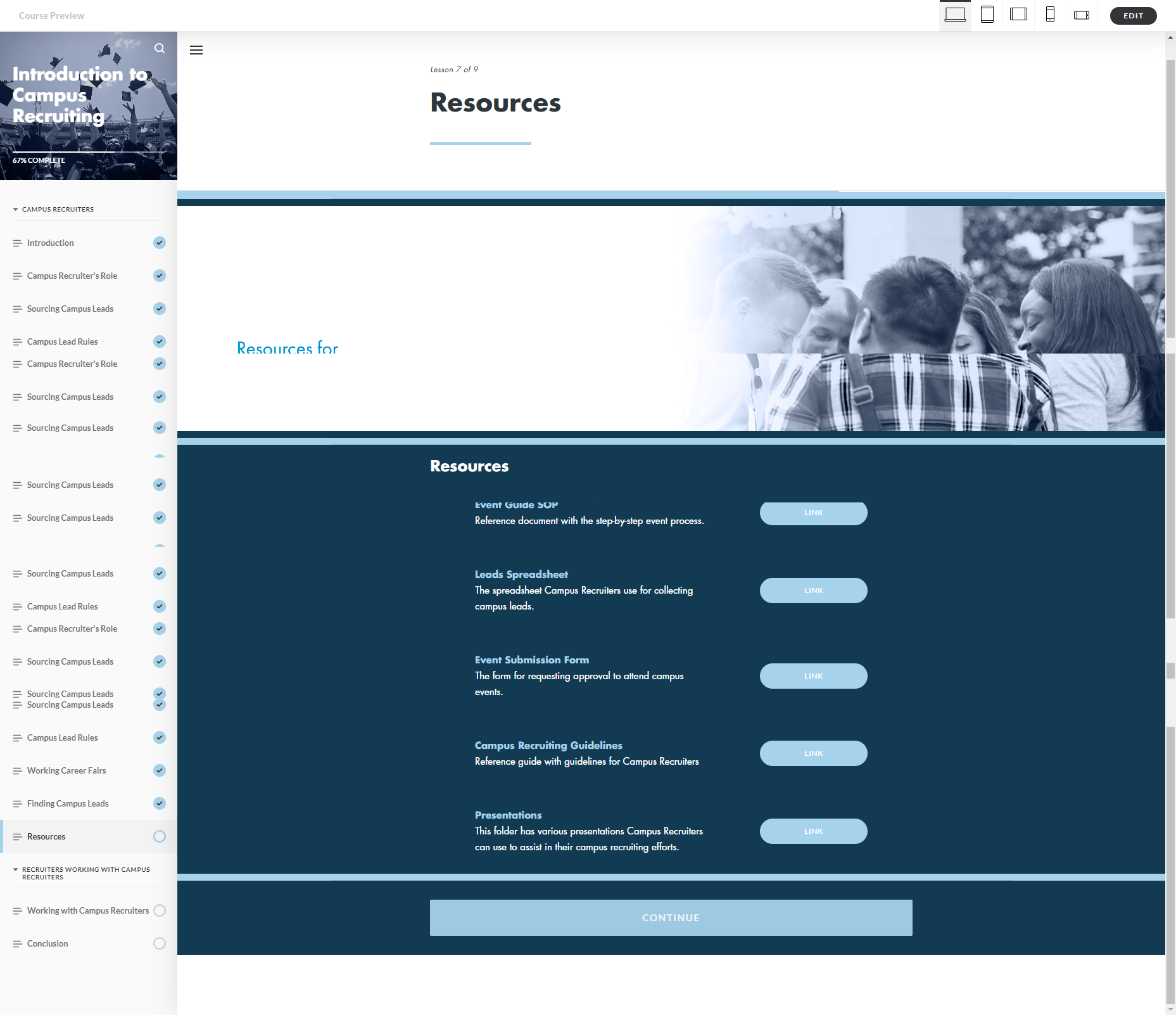Open the Leads Spreadsheet LINK button

coord(814,590)
